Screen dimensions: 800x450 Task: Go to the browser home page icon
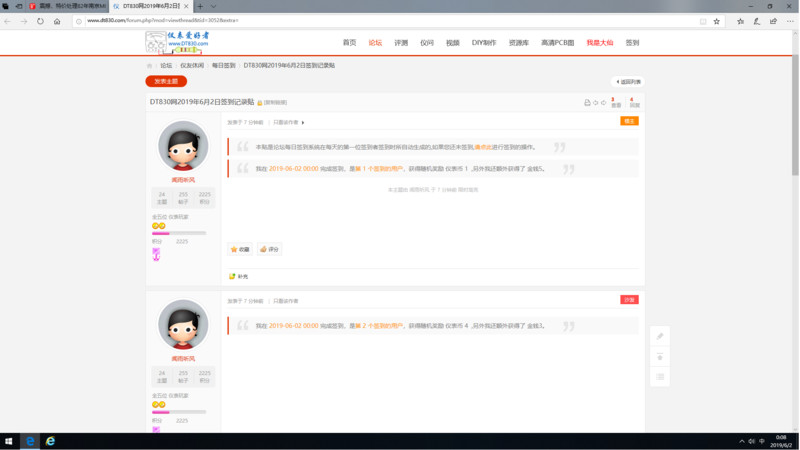coord(57,21)
